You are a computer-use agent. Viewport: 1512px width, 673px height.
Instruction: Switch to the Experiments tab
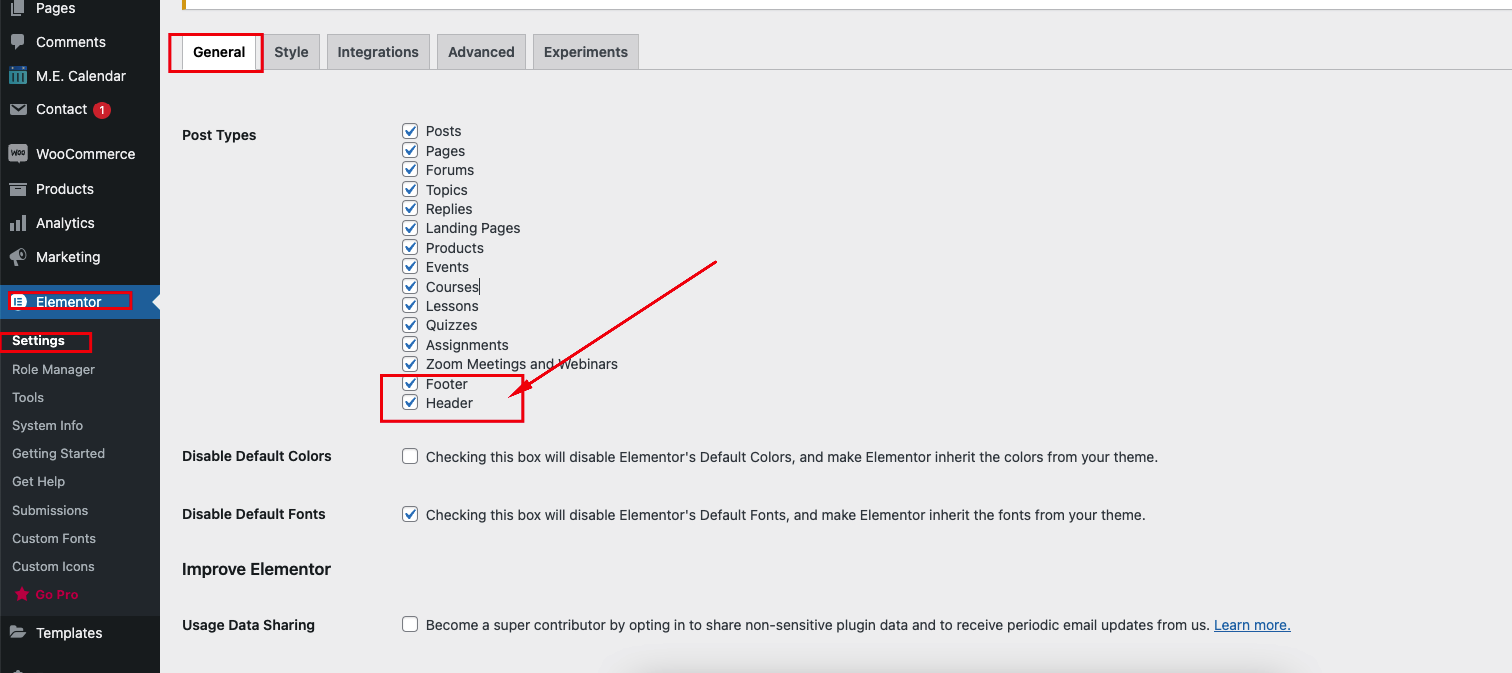(x=586, y=52)
